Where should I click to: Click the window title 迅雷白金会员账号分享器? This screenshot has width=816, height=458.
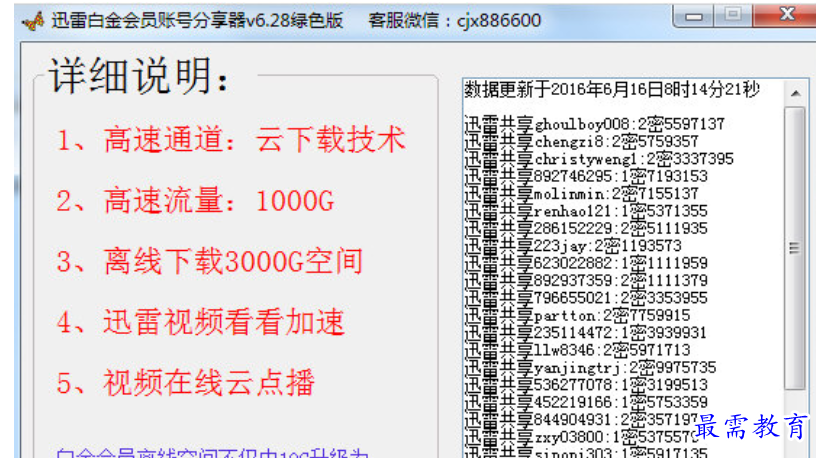point(197,20)
